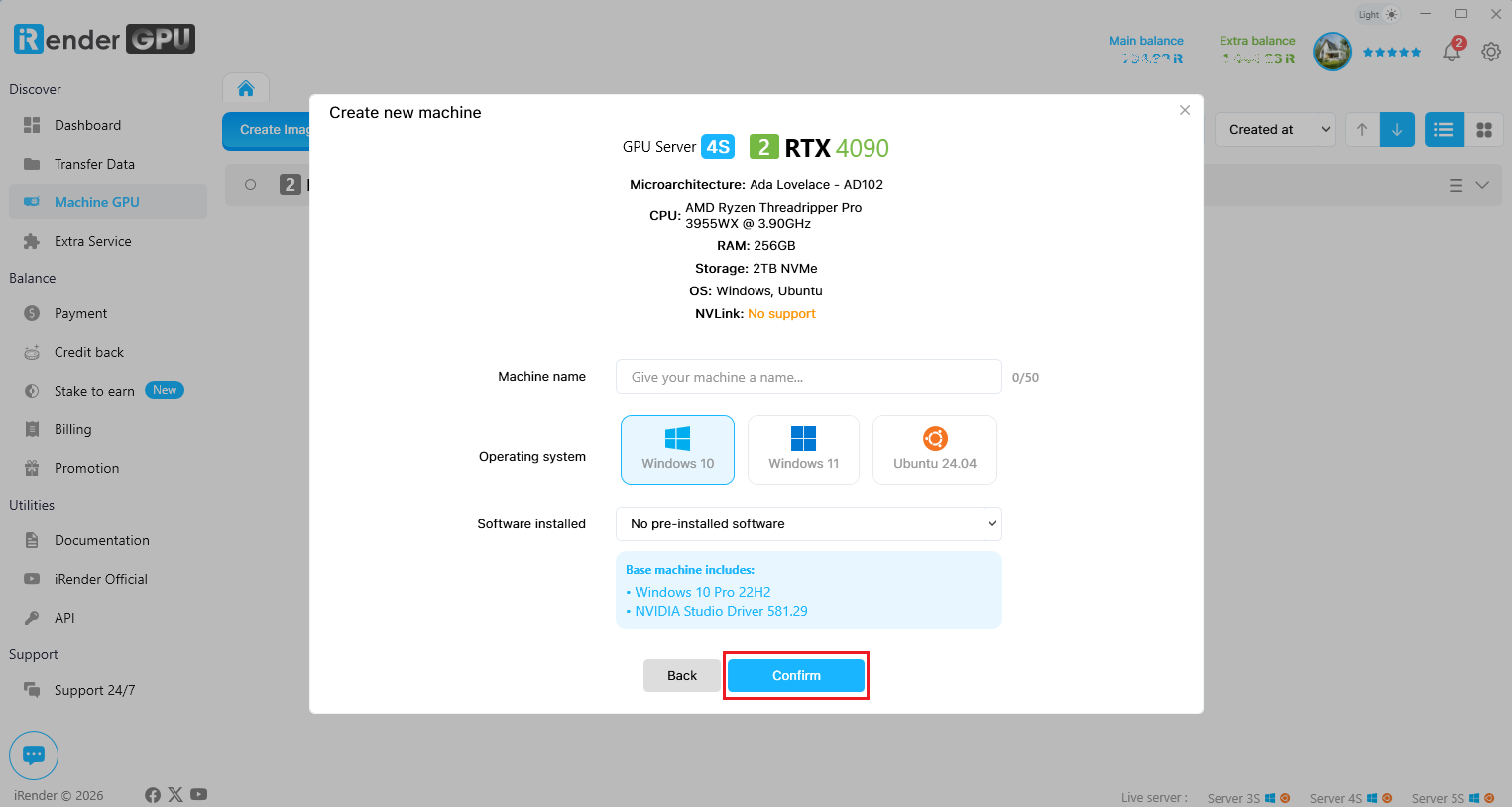Minimize the iRender window
1512x807 pixels.
point(1426,14)
